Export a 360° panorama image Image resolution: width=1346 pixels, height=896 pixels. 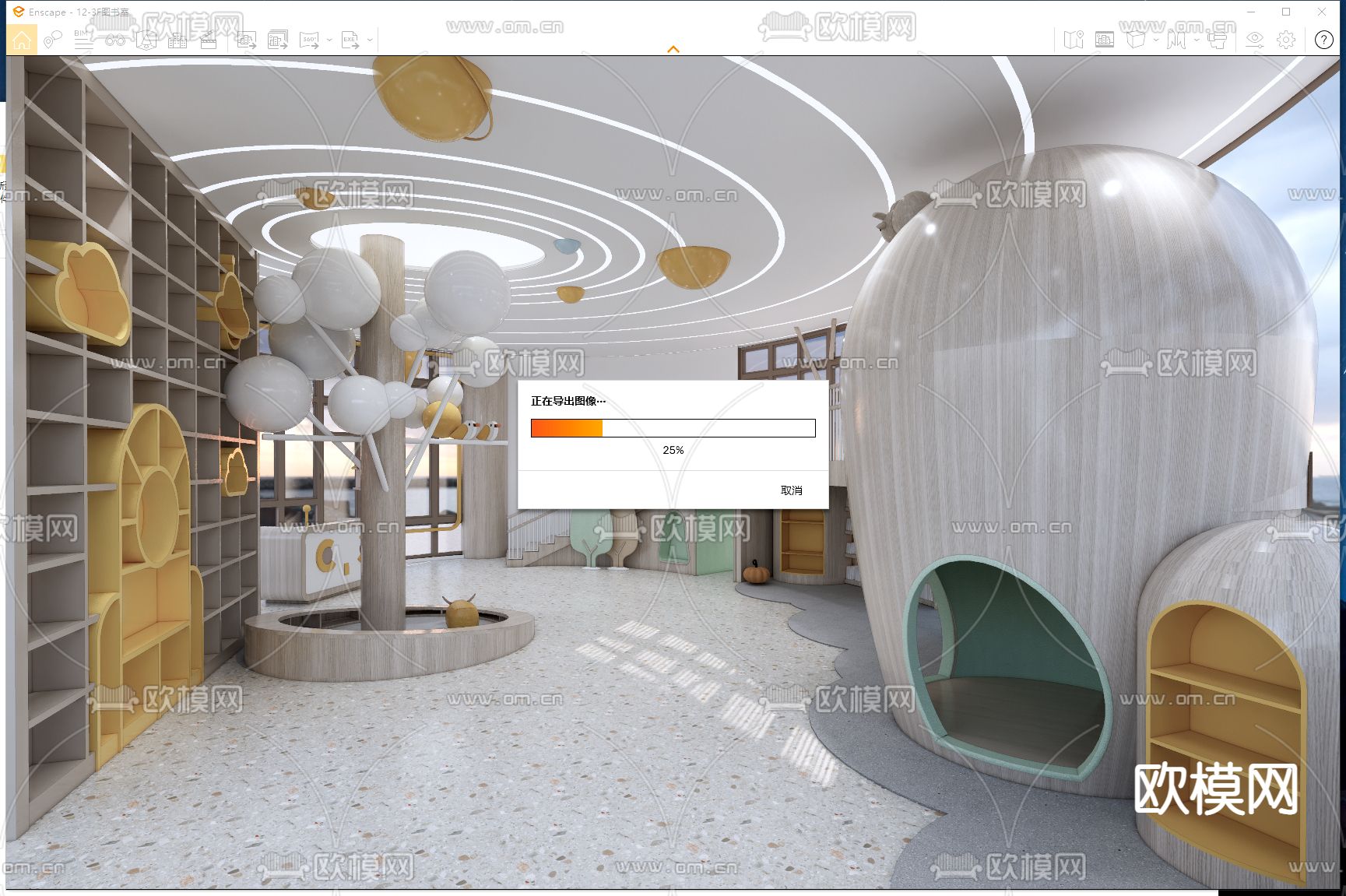coord(310,40)
